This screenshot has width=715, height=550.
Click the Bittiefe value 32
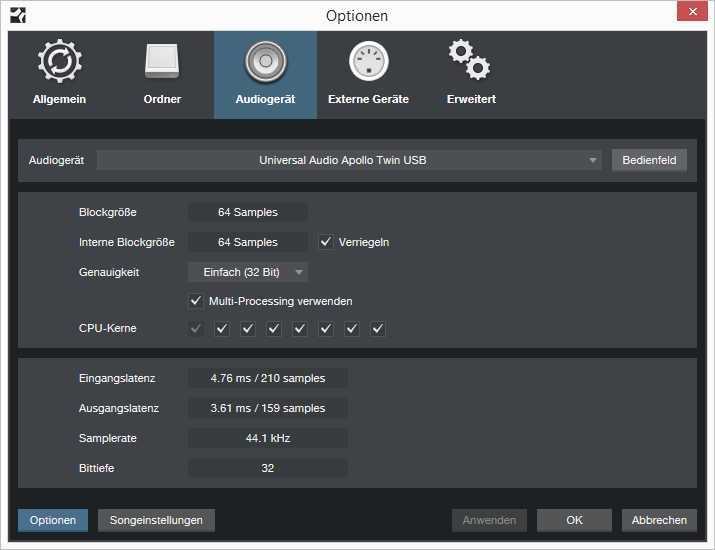[268, 468]
